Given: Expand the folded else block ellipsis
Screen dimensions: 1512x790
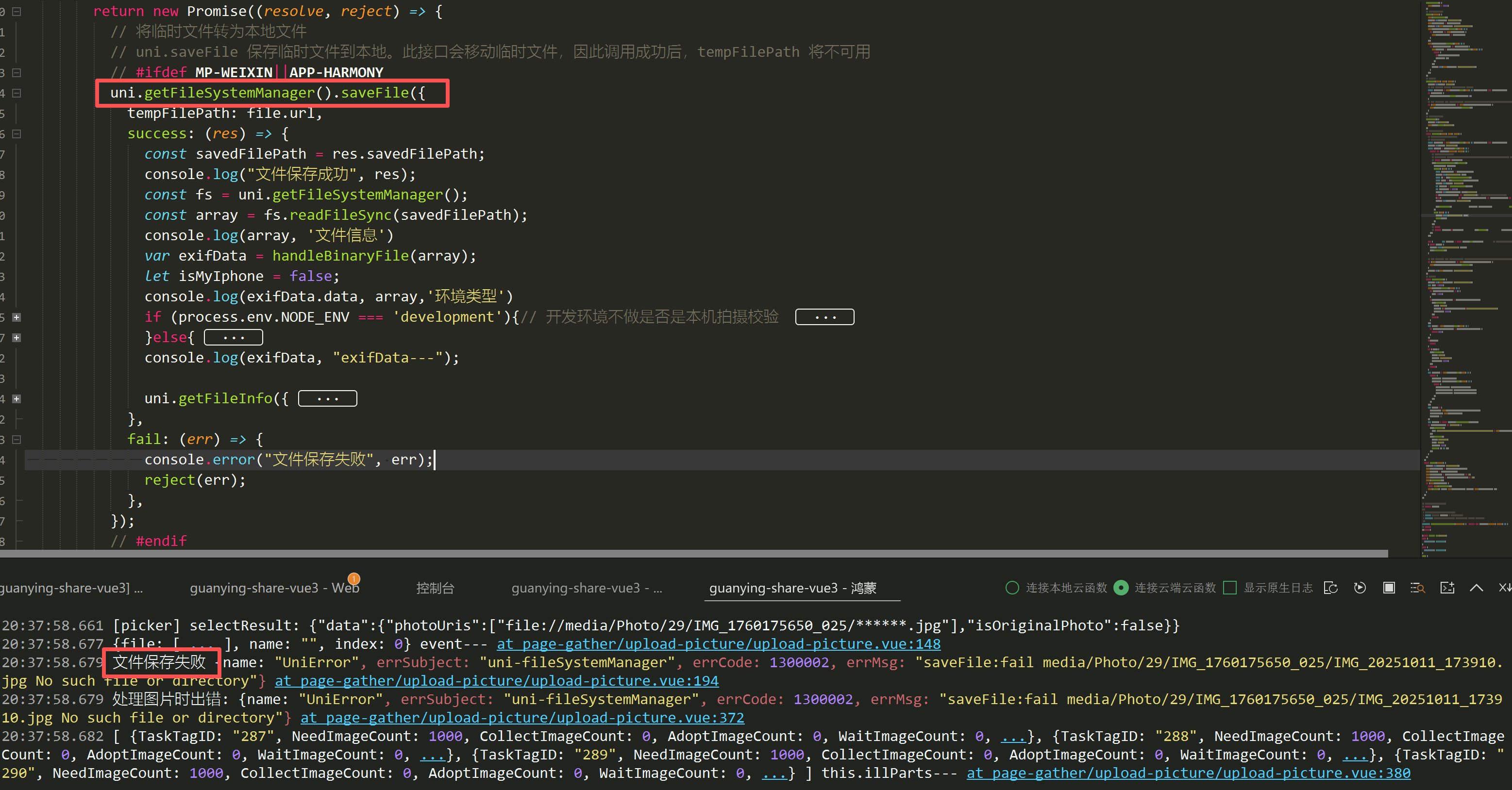Looking at the screenshot, I should pyautogui.click(x=233, y=338).
